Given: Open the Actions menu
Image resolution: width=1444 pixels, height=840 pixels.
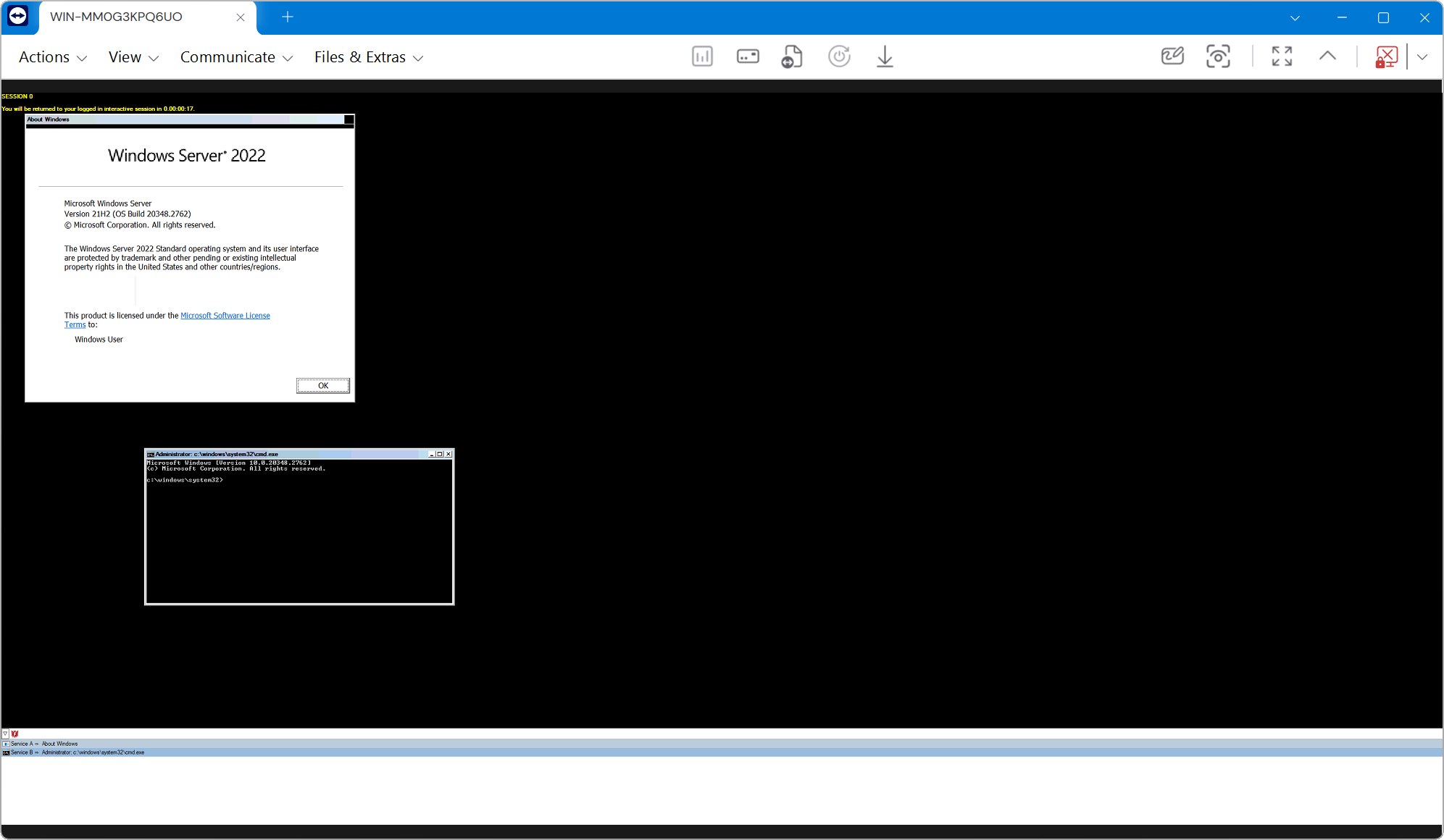Looking at the screenshot, I should [x=52, y=57].
